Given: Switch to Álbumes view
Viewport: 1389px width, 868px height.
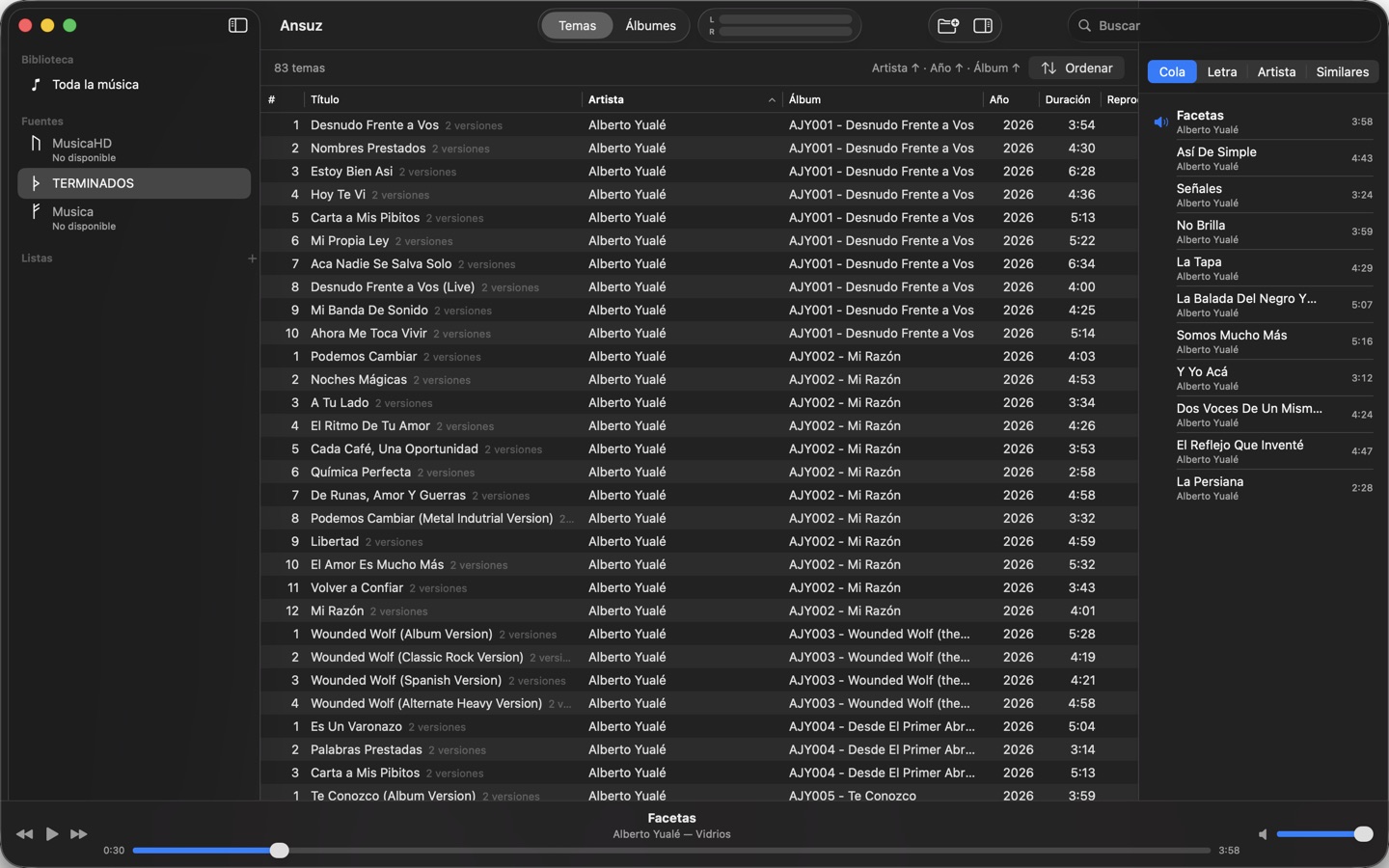Looking at the screenshot, I should click(650, 26).
